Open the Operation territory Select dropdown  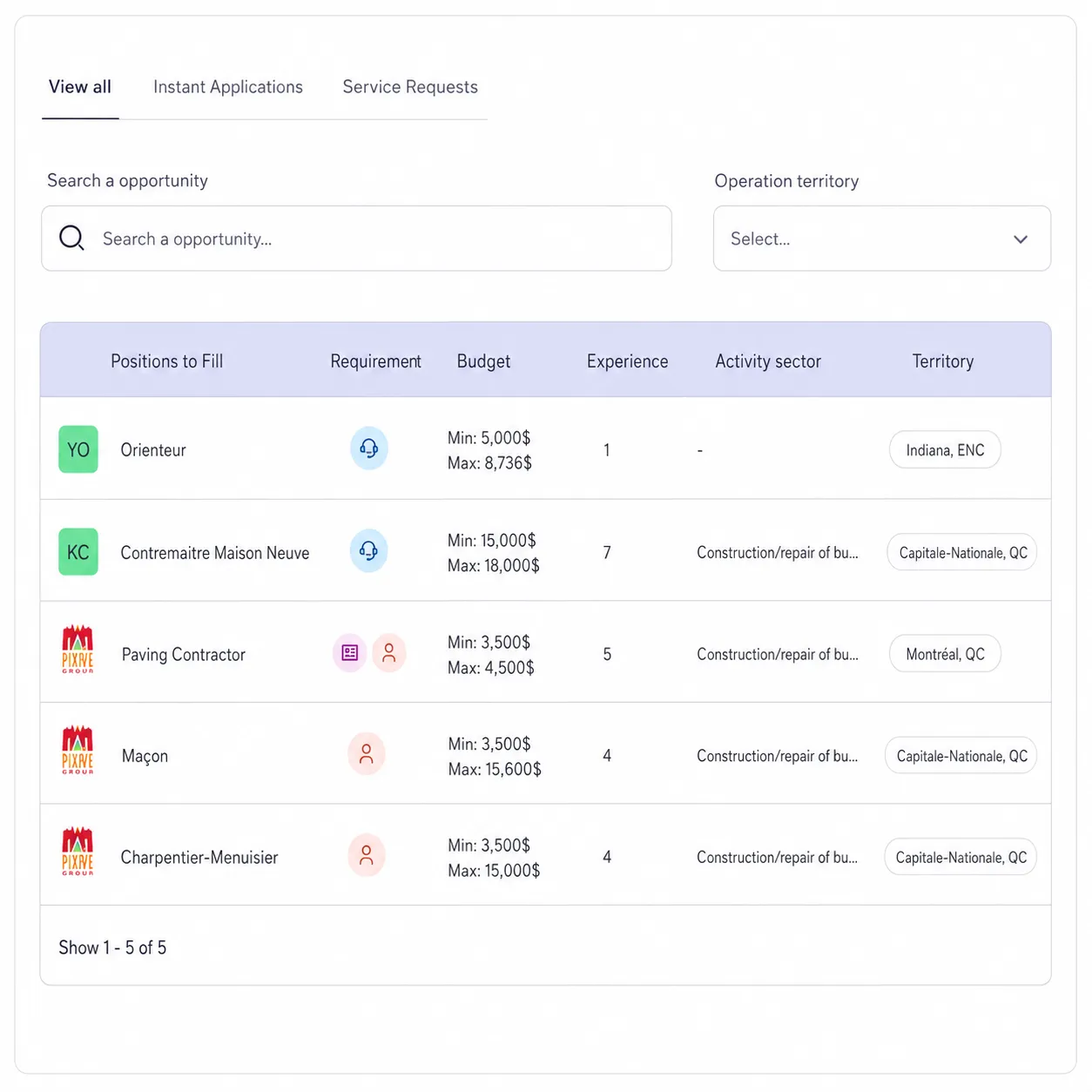[x=881, y=239]
